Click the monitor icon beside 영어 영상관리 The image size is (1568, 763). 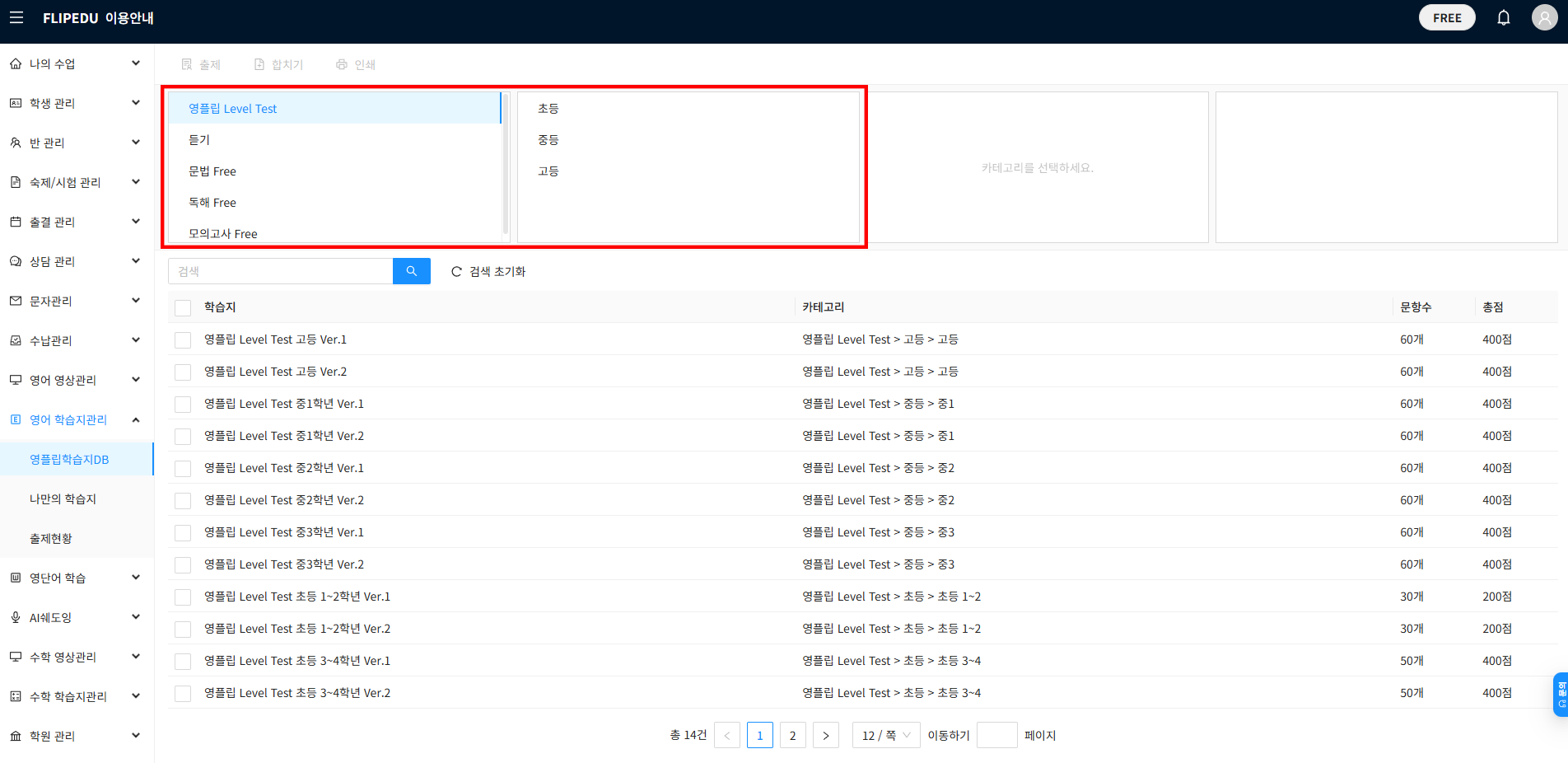click(16, 380)
